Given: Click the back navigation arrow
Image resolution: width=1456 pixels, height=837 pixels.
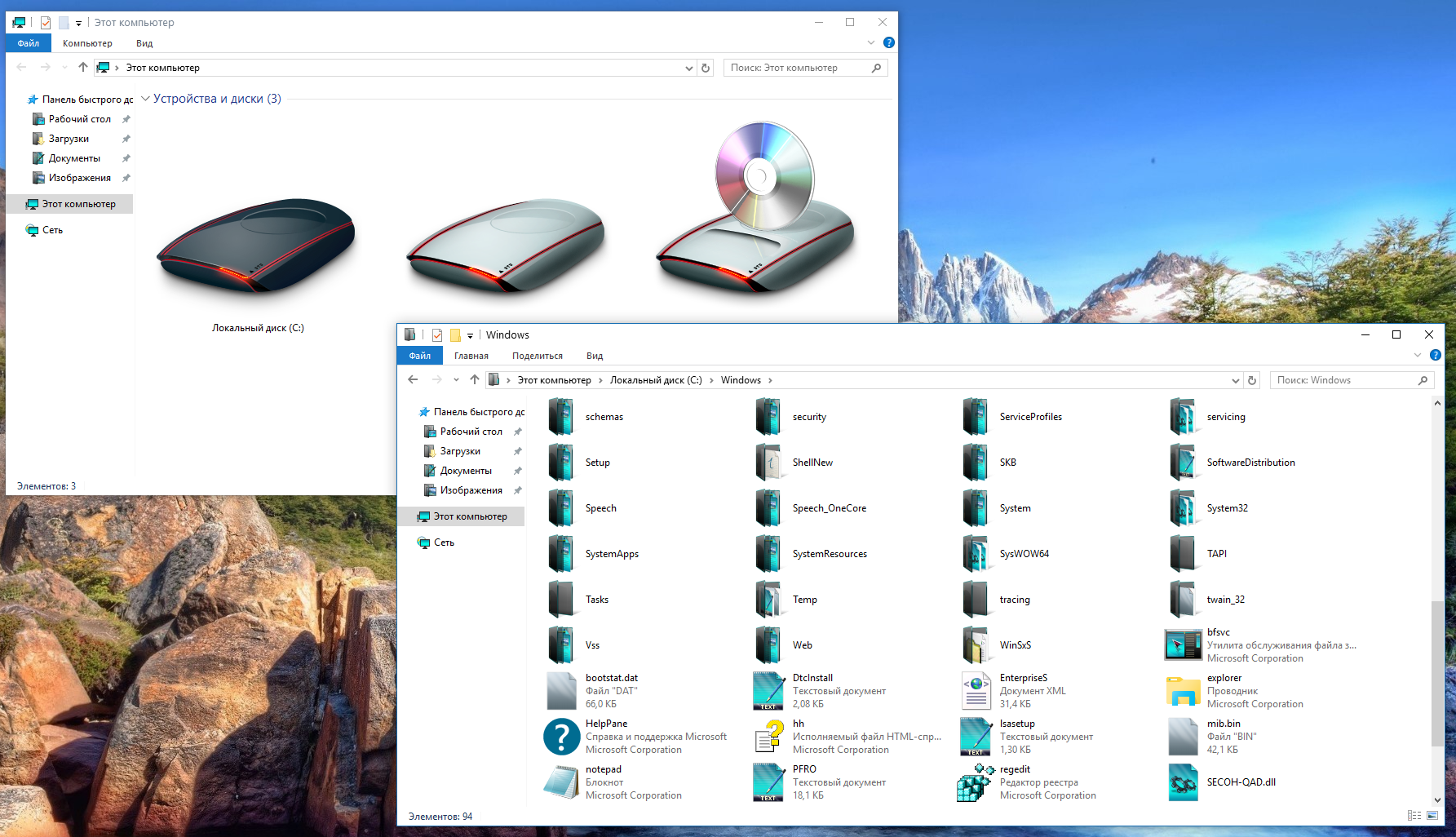Looking at the screenshot, I should (413, 379).
